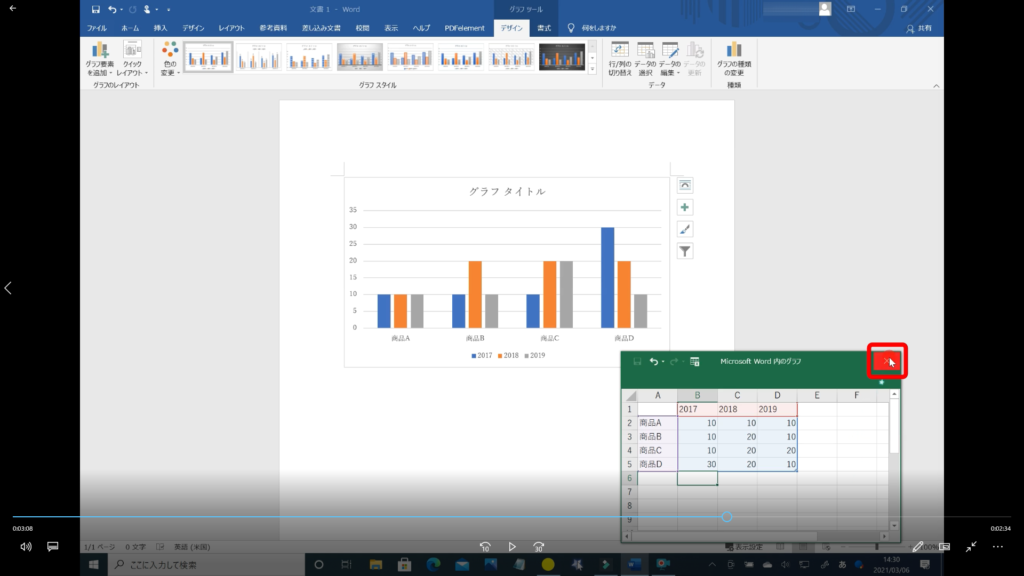Switch to the 挿入 ribbon tab
Image resolution: width=1024 pixels, height=576 pixels.
(160, 28)
